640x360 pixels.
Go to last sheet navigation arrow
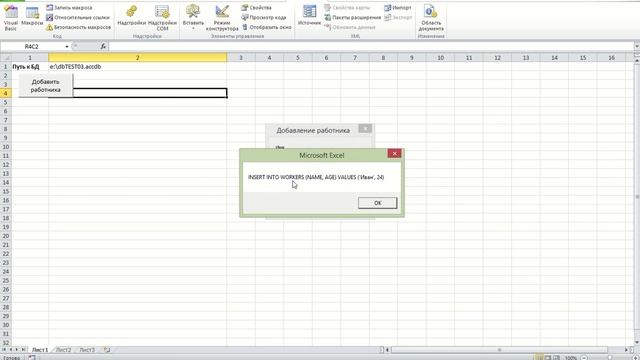[x=24, y=350]
